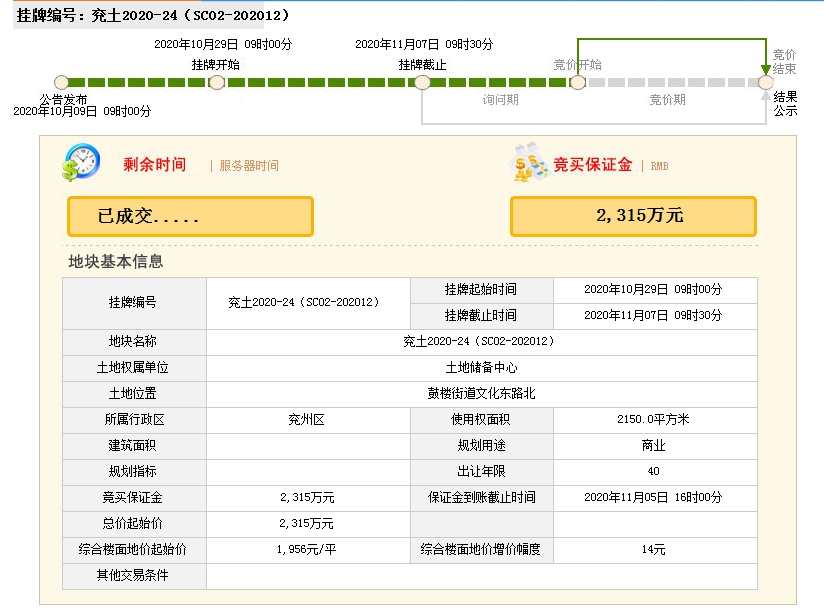Select the 公告发布 timeline circle
The width and height of the screenshot is (829, 610).
click(62, 82)
